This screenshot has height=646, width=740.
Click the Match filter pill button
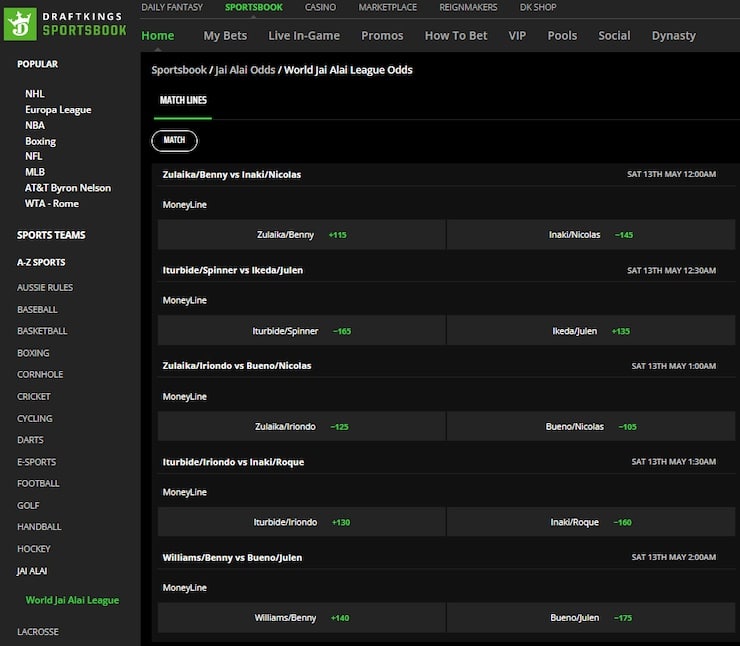coord(174,140)
